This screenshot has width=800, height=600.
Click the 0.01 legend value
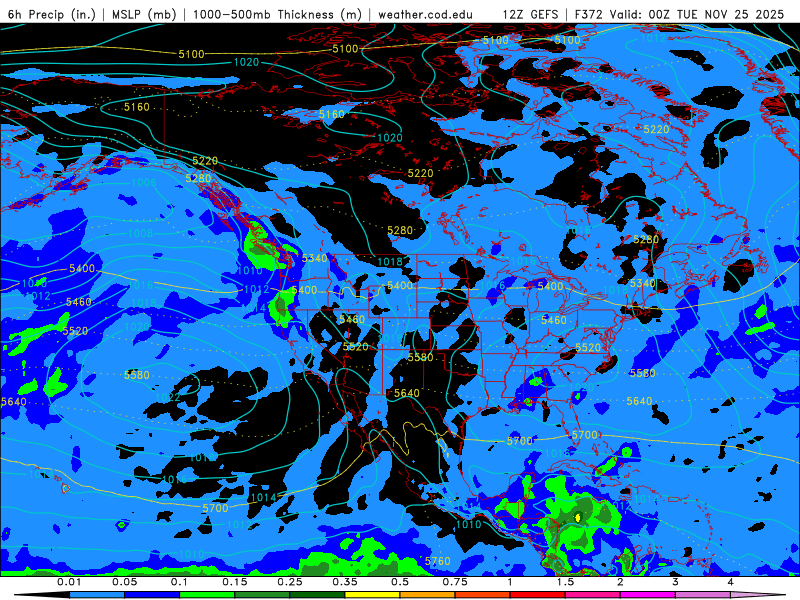(69, 582)
